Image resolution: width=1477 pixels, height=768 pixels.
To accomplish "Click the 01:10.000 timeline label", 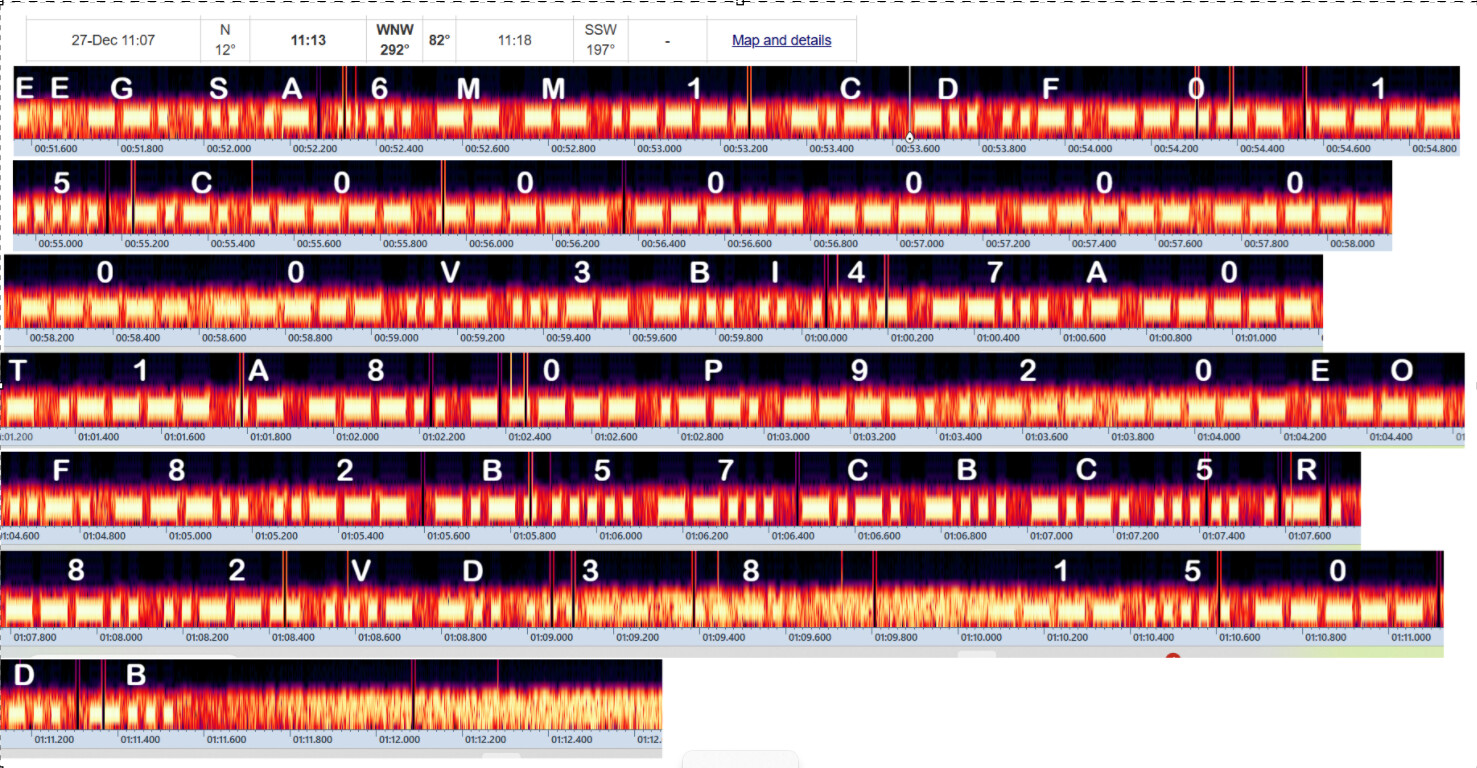I will [x=980, y=636].
